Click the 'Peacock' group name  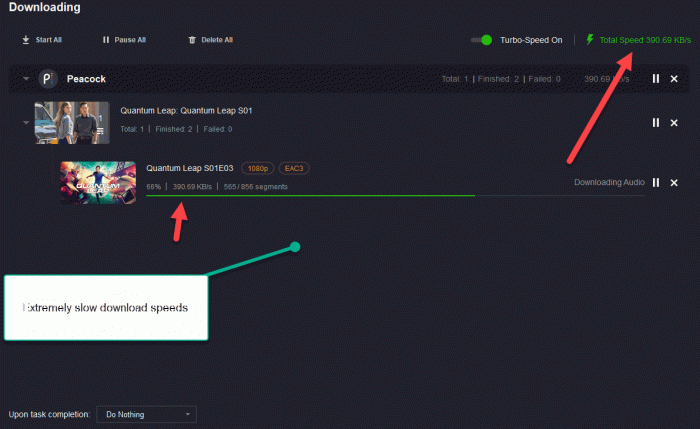(86, 79)
